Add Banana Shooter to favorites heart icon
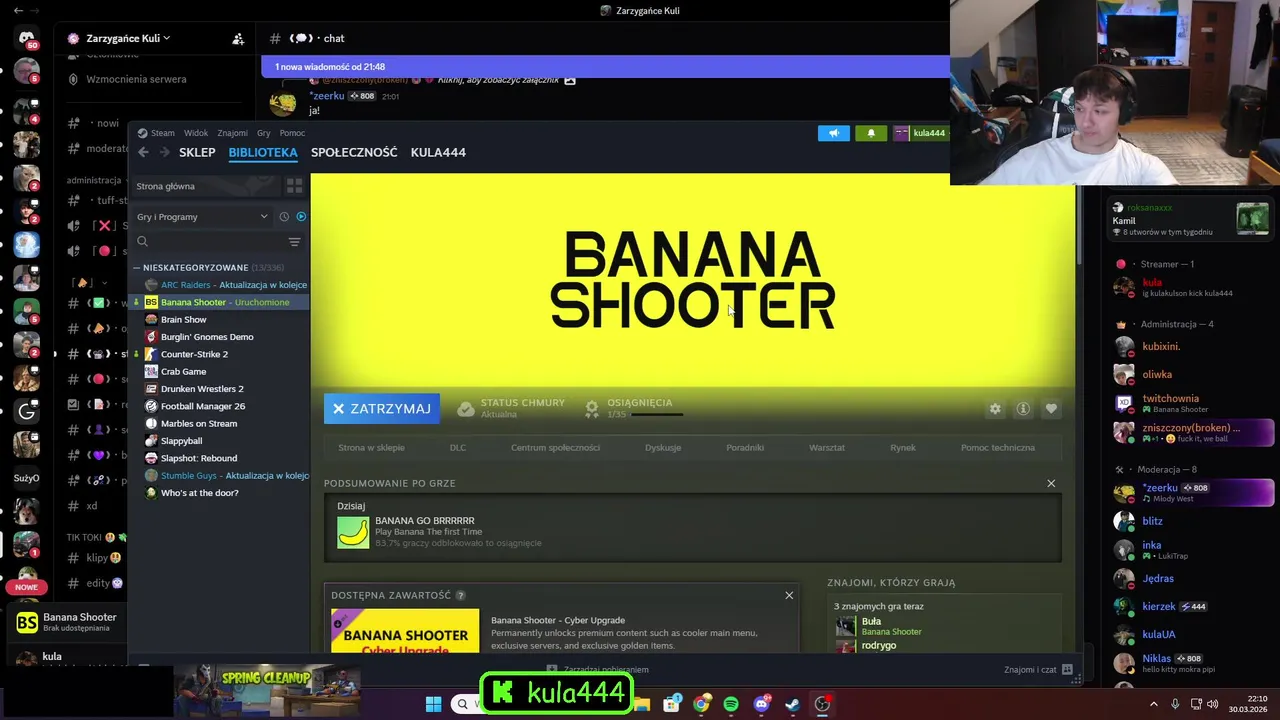 coord(1051,409)
